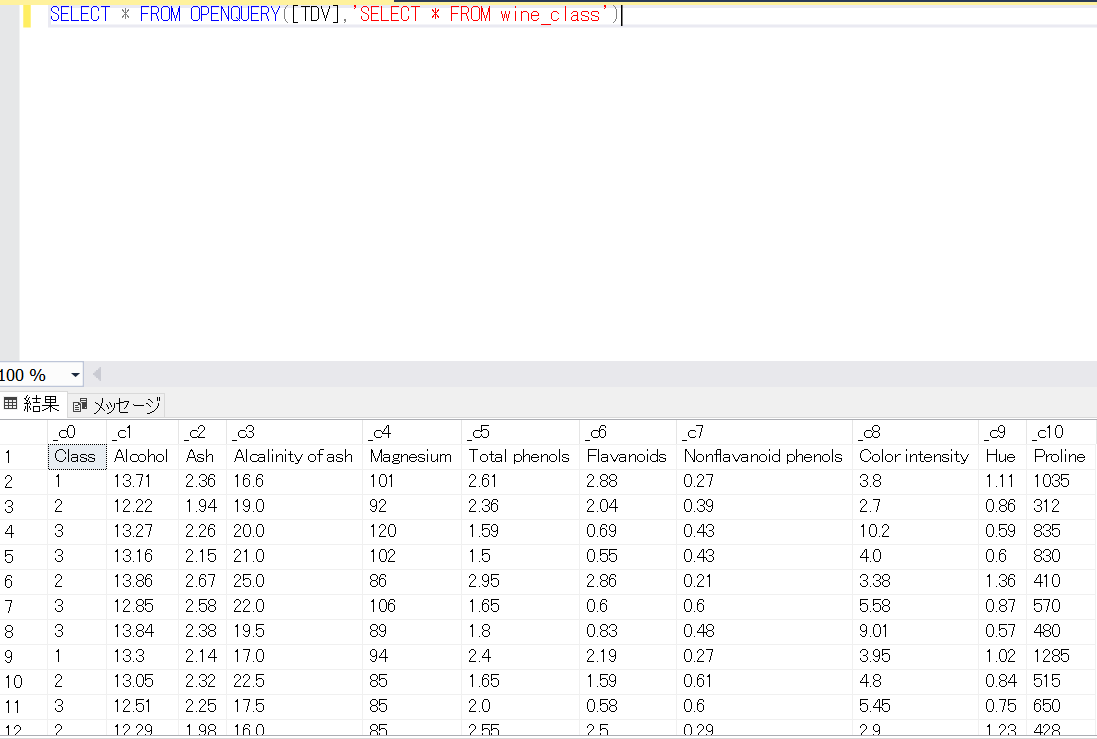
Task: Select the _c7 column header
Action: (765, 432)
